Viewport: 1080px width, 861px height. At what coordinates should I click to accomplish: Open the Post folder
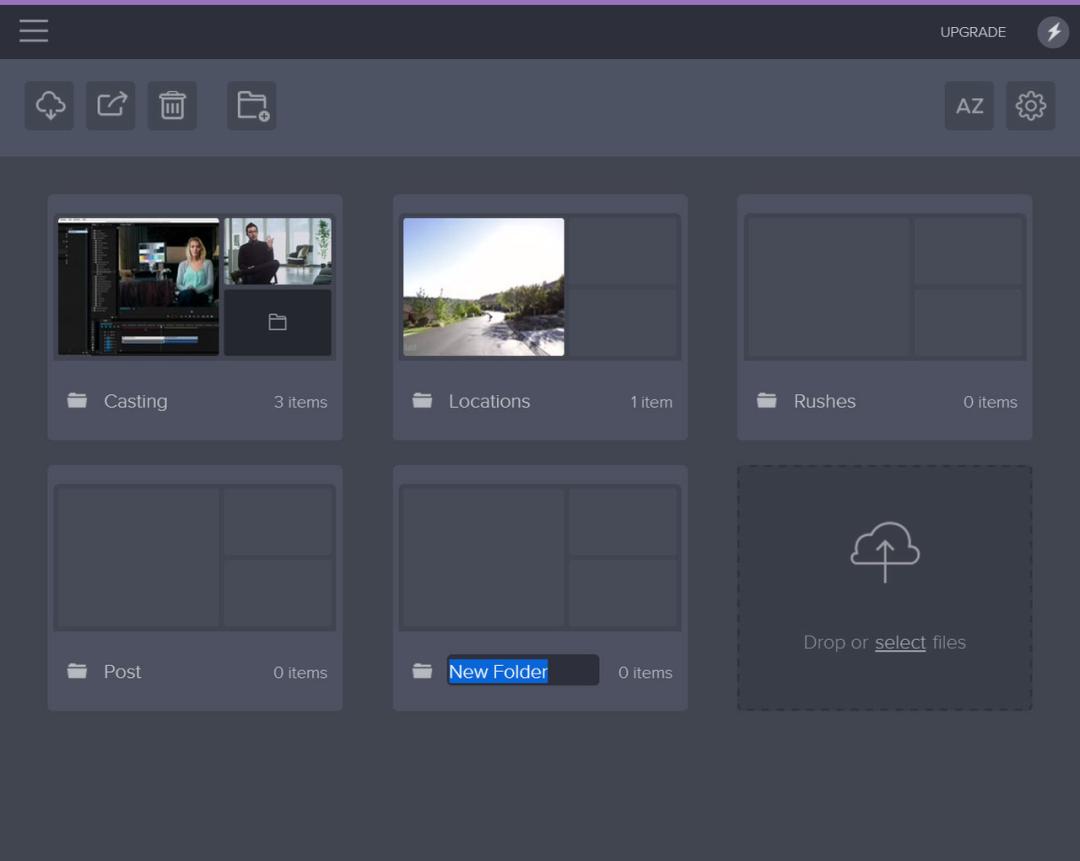click(122, 672)
